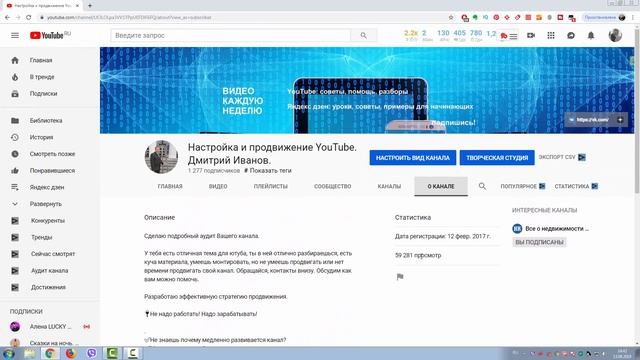This screenshot has height=360, width=640.
Task: Reload the page in the browser
Action: [x=29, y=18]
